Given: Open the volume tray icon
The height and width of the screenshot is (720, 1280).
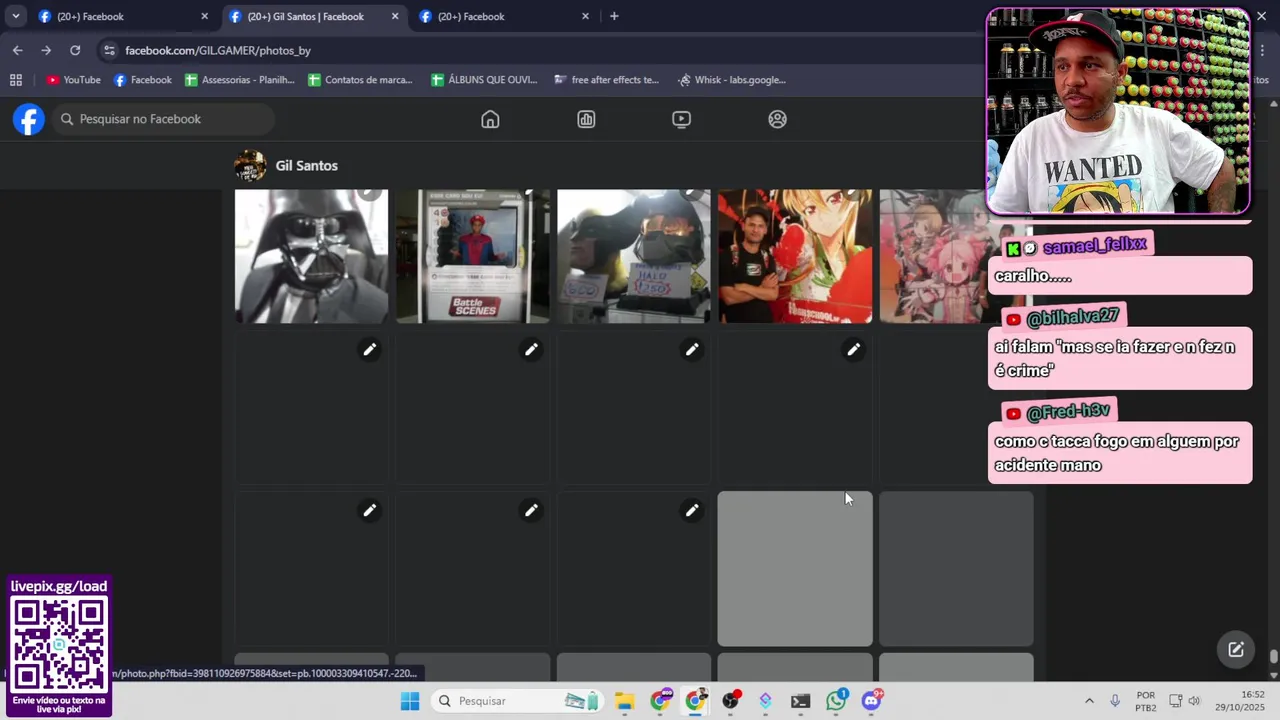Looking at the screenshot, I should [1194, 701].
